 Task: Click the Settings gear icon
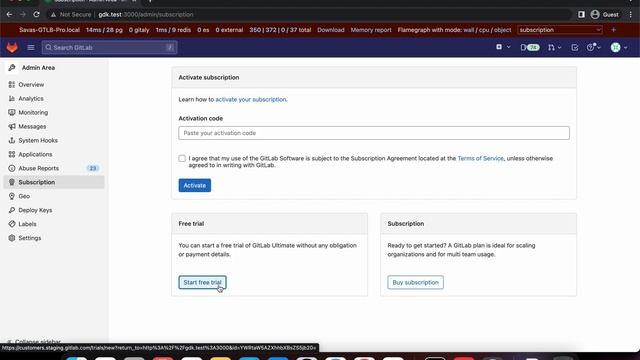pos(12,238)
